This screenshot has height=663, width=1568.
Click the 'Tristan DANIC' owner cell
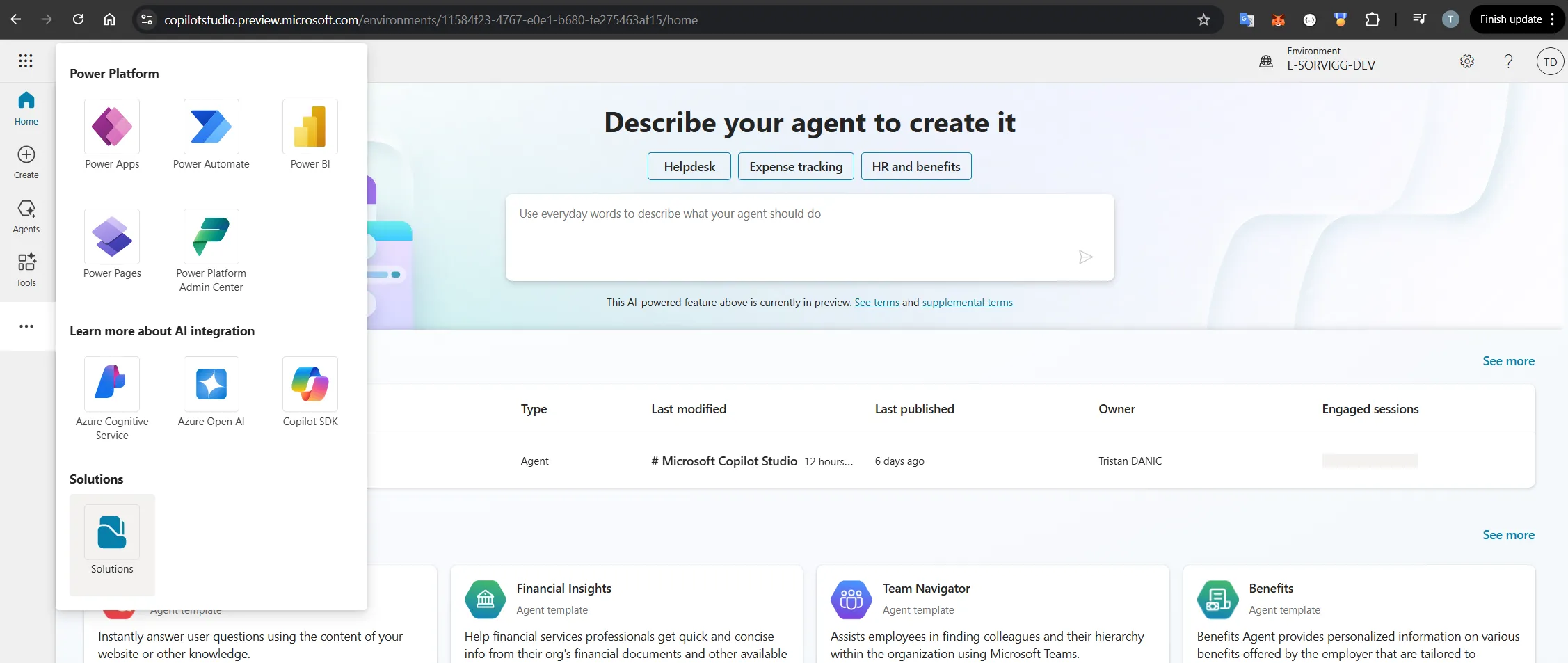[1130, 461]
